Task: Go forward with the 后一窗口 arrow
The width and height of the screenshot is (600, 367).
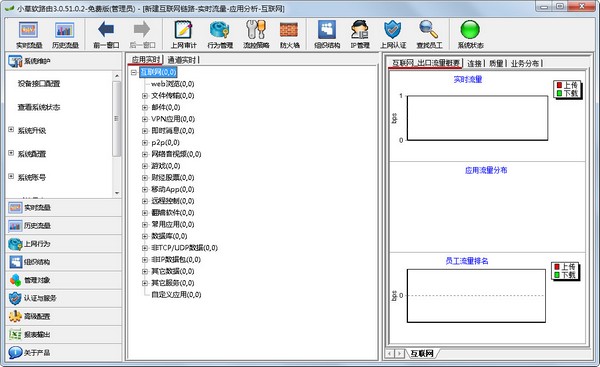Action: [x=142, y=35]
